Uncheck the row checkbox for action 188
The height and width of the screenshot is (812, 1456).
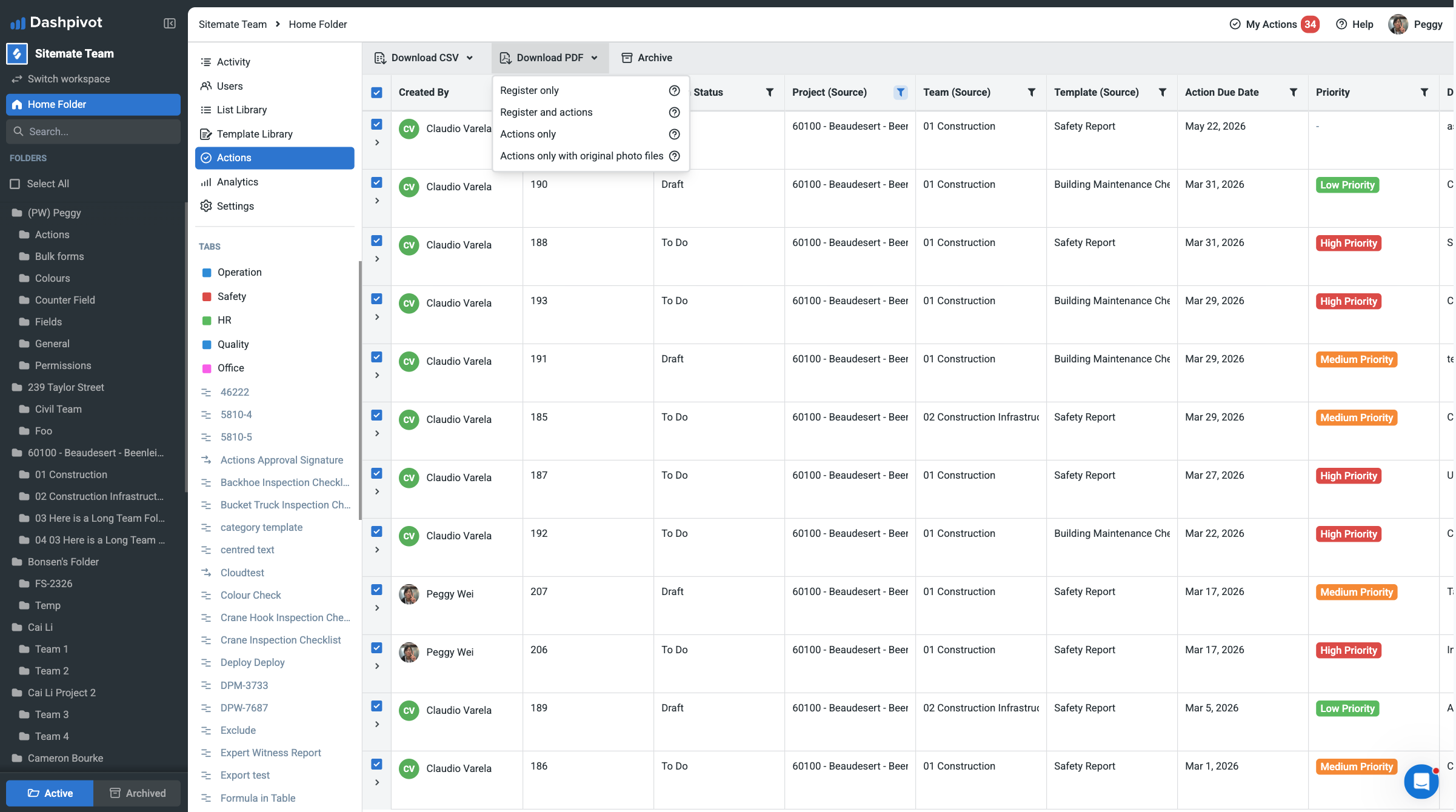pos(376,241)
